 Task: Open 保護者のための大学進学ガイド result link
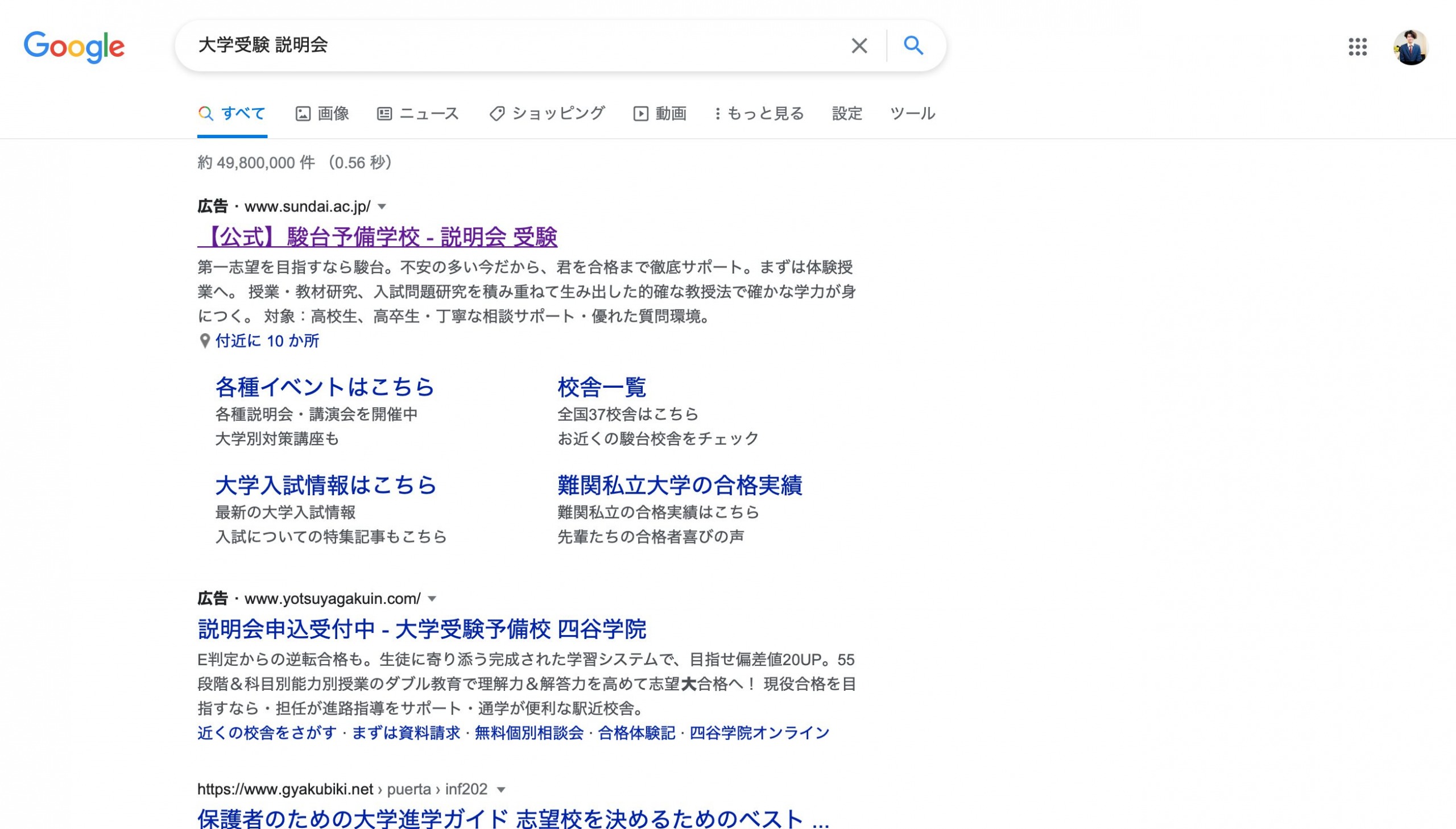coord(513,819)
